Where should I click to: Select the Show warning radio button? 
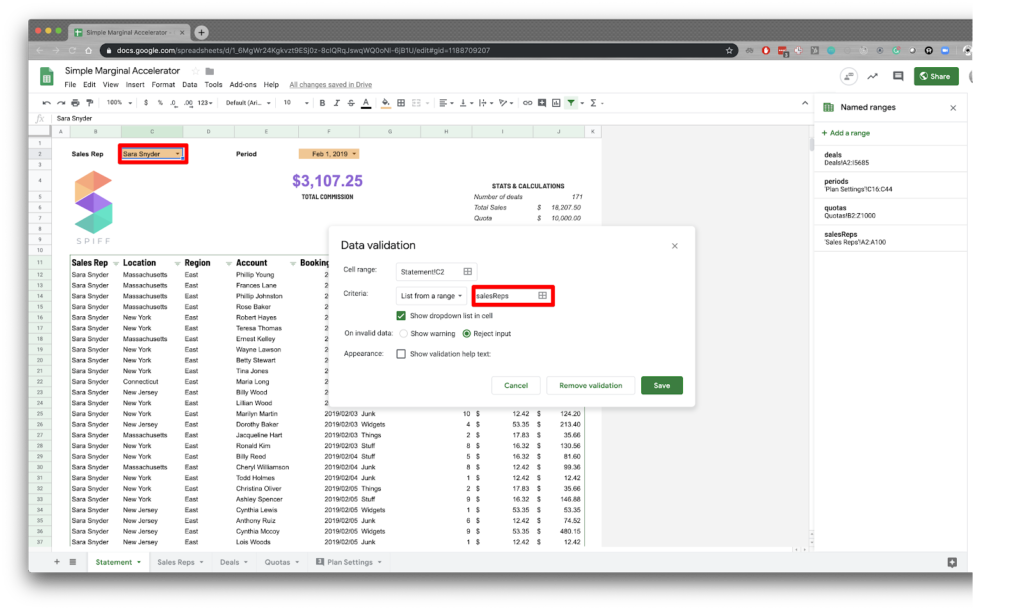[x=405, y=333]
